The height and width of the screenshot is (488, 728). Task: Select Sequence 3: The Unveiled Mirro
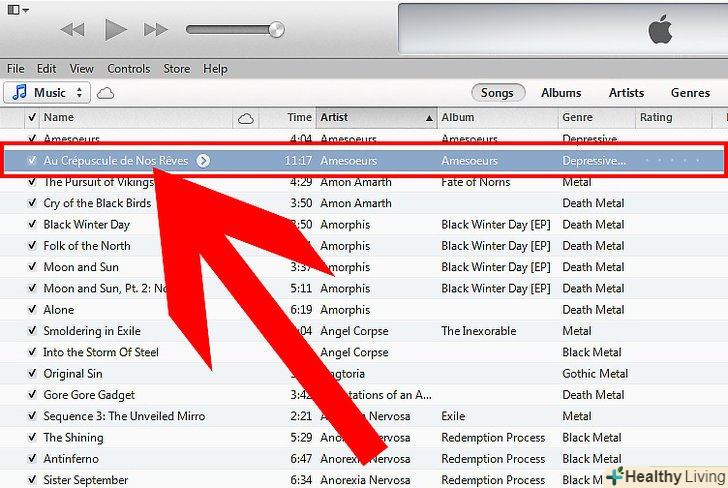[x=124, y=416]
